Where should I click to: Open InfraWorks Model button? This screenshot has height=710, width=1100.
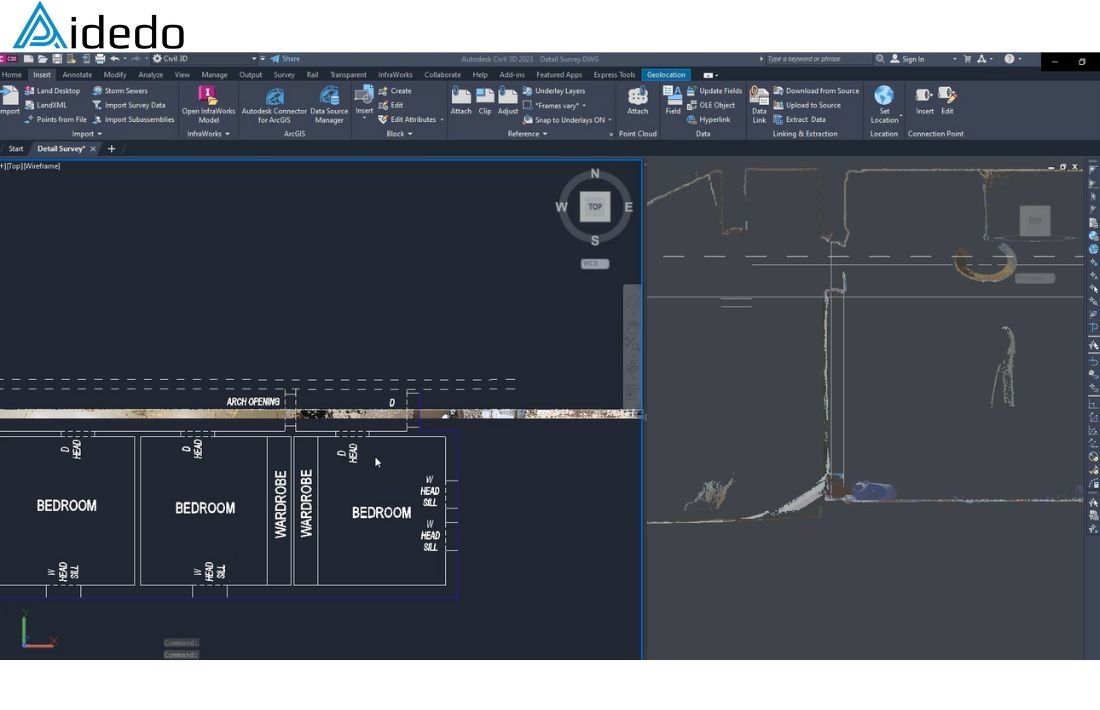tap(208, 105)
